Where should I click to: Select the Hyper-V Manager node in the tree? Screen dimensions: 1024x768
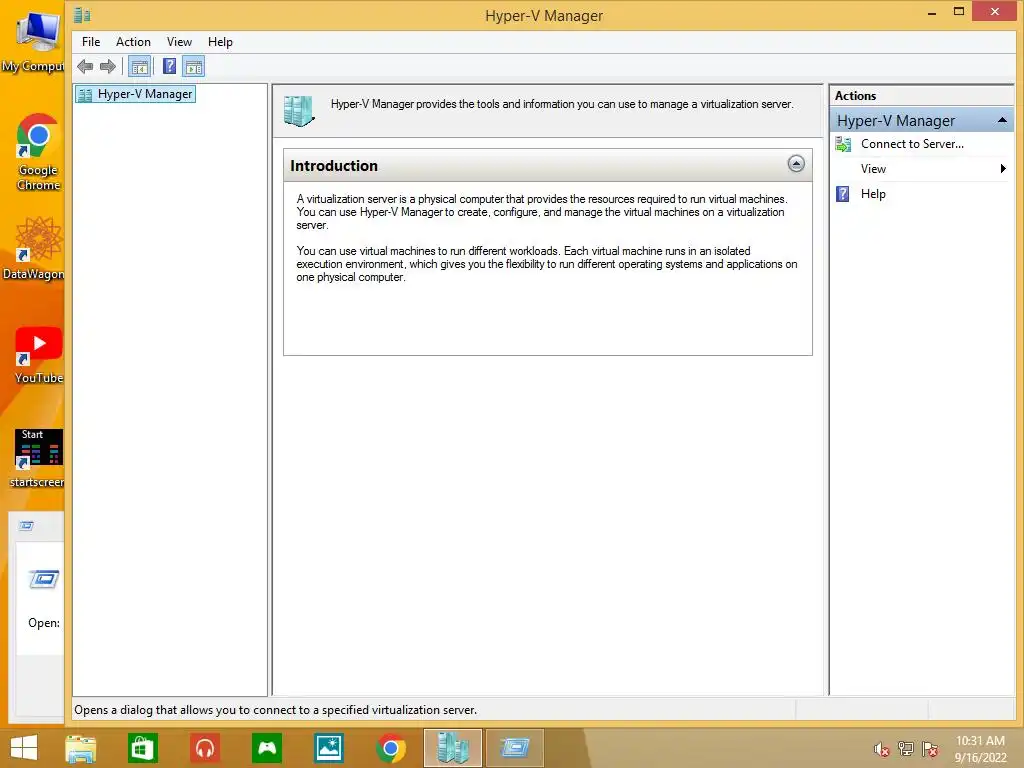pyautogui.click(x=136, y=94)
